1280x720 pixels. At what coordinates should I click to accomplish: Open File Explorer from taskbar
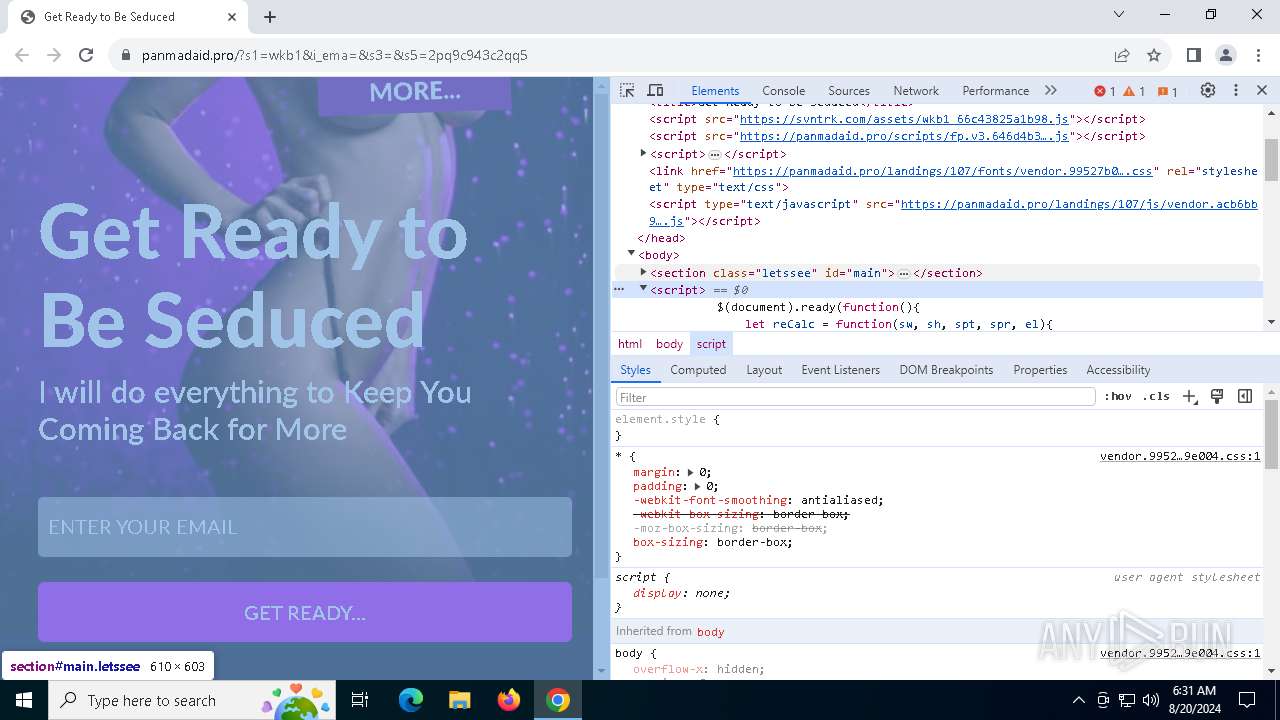pyautogui.click(x=460, y=700)
